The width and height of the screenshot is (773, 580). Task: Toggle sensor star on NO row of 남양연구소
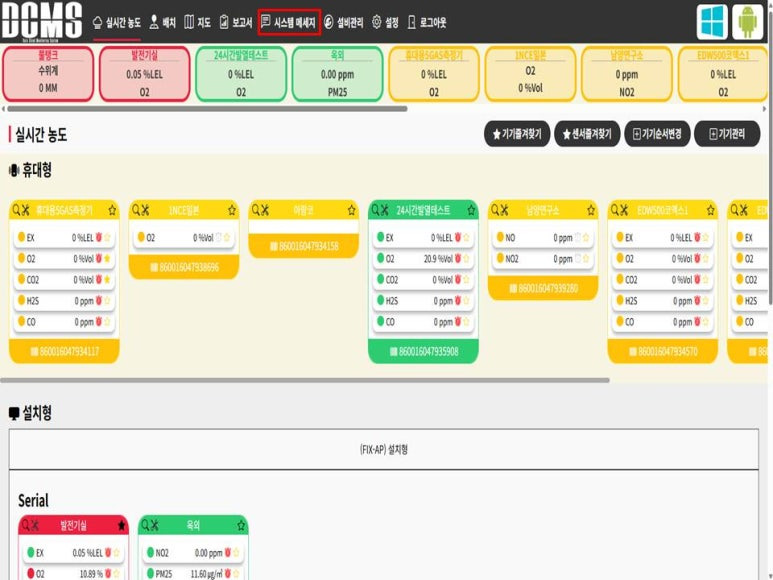[x=586, y=238]
